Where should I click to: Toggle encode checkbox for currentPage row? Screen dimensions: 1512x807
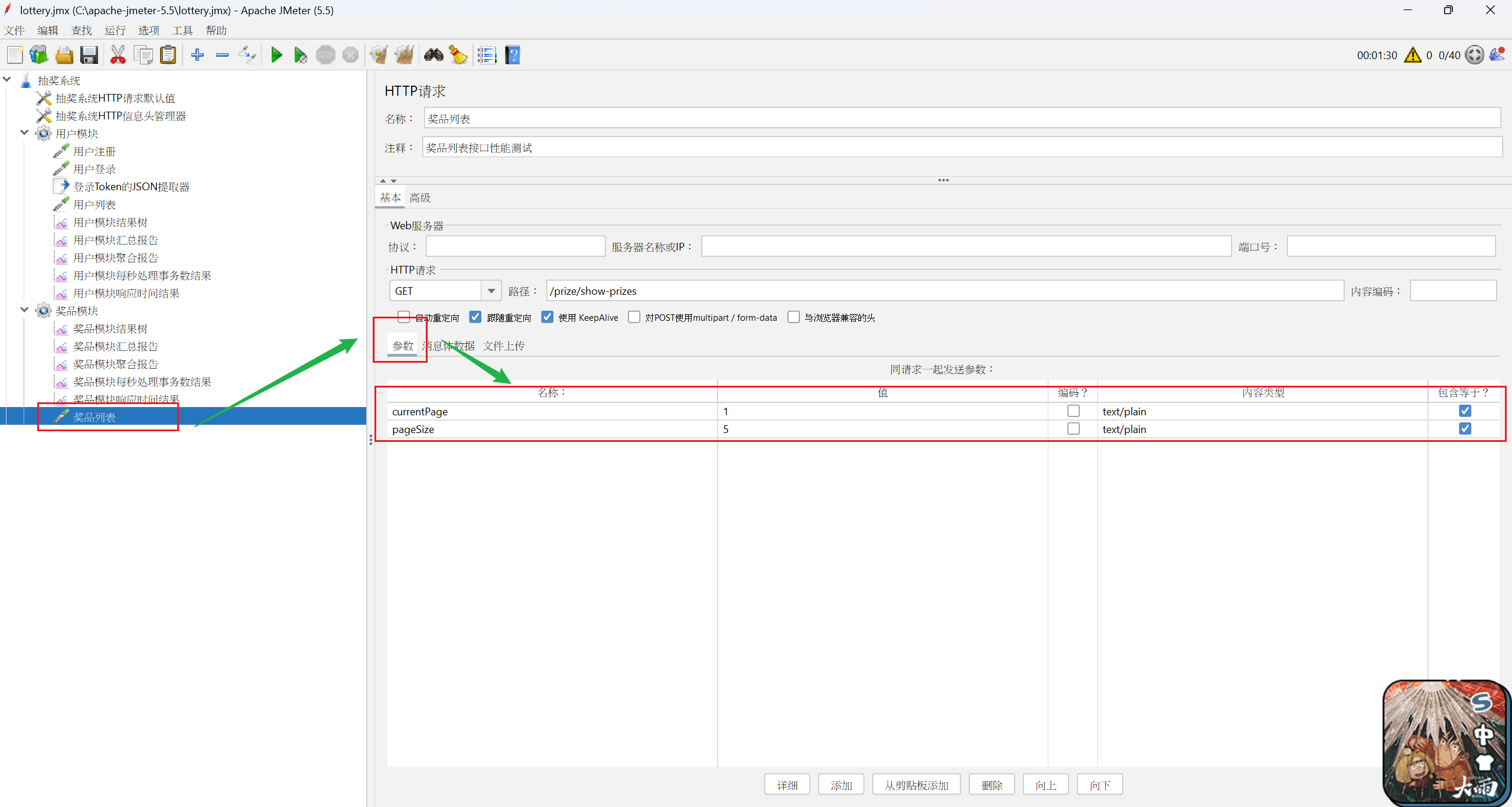tap(1073, 411)
